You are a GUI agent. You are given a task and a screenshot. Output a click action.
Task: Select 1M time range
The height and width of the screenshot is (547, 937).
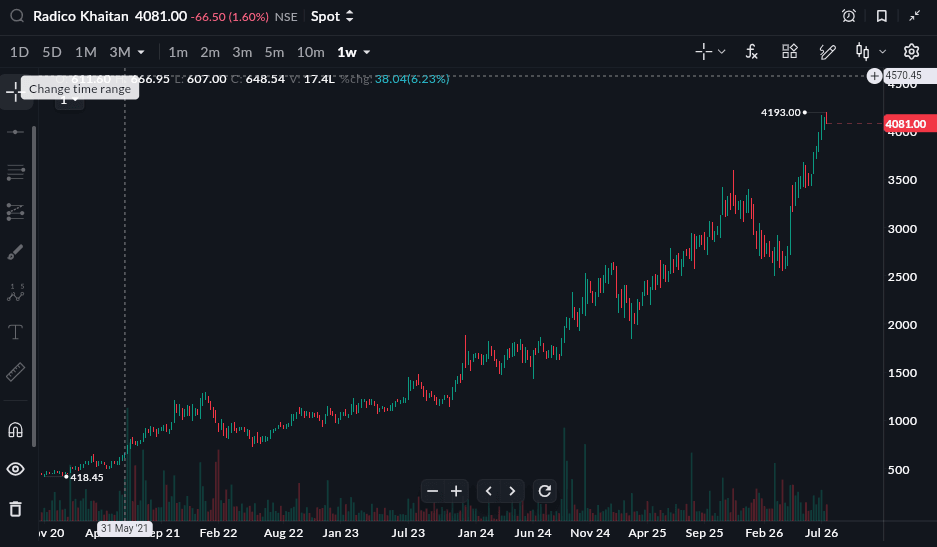(86, 52)
